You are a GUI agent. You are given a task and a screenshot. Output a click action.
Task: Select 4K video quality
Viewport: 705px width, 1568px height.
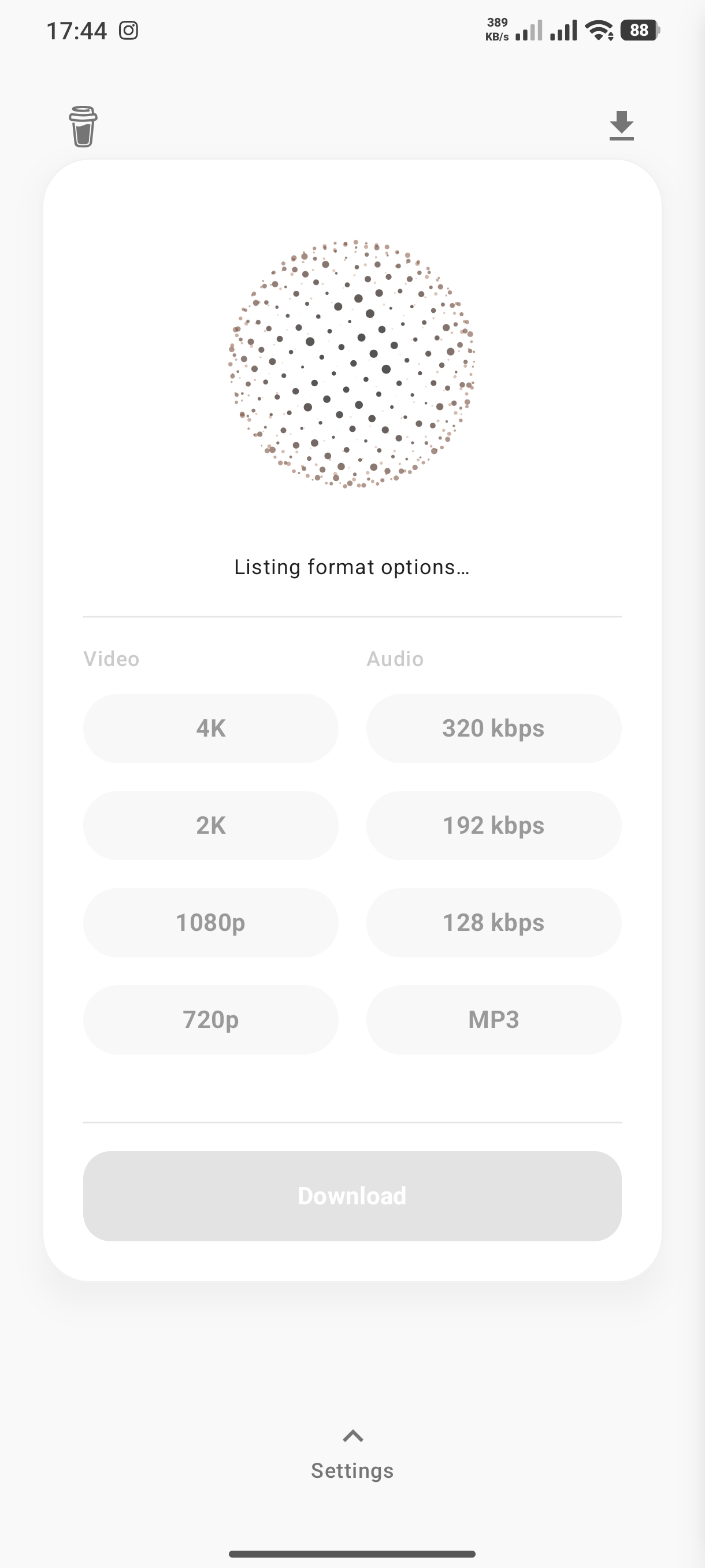pos(210,728)
